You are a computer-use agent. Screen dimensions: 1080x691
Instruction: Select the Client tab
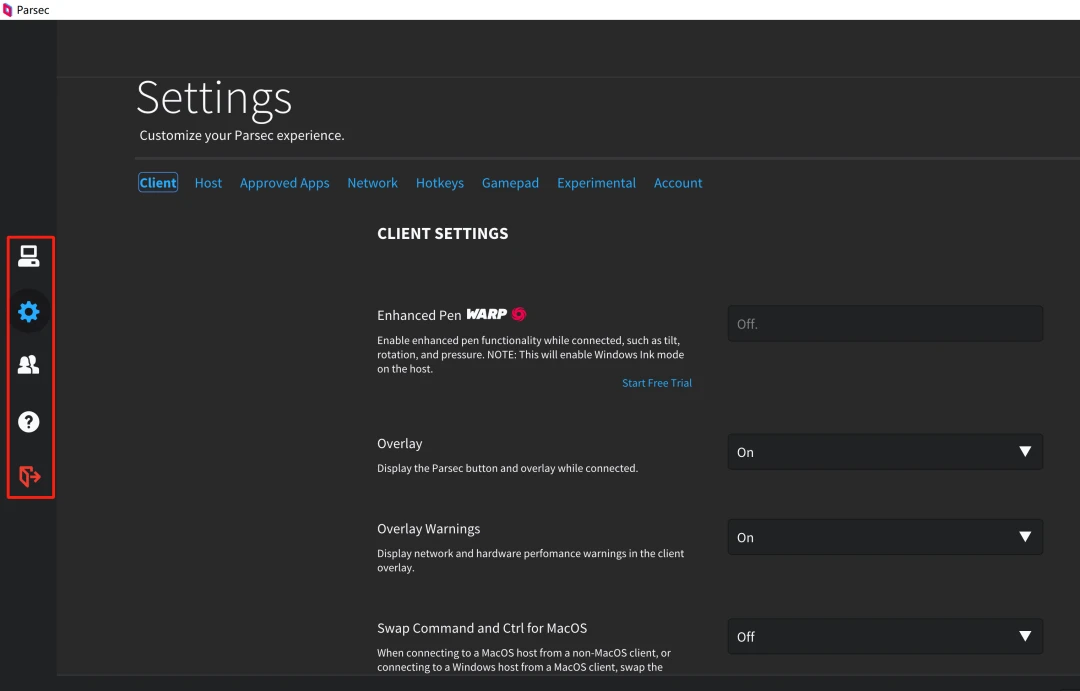pyautogui.click(x=158, y=183)
